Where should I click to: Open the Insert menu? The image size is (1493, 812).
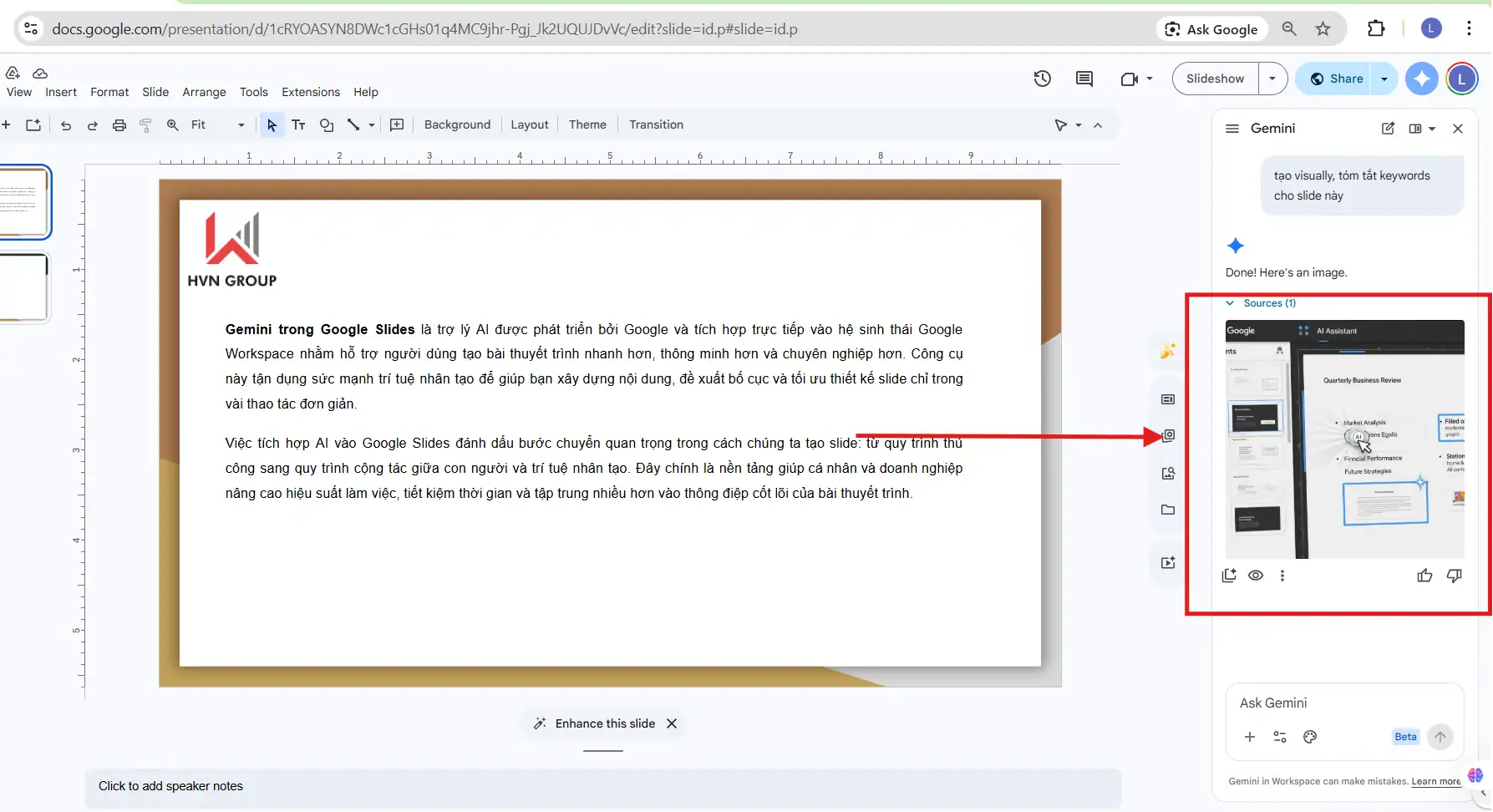click(x=60, y=92)
